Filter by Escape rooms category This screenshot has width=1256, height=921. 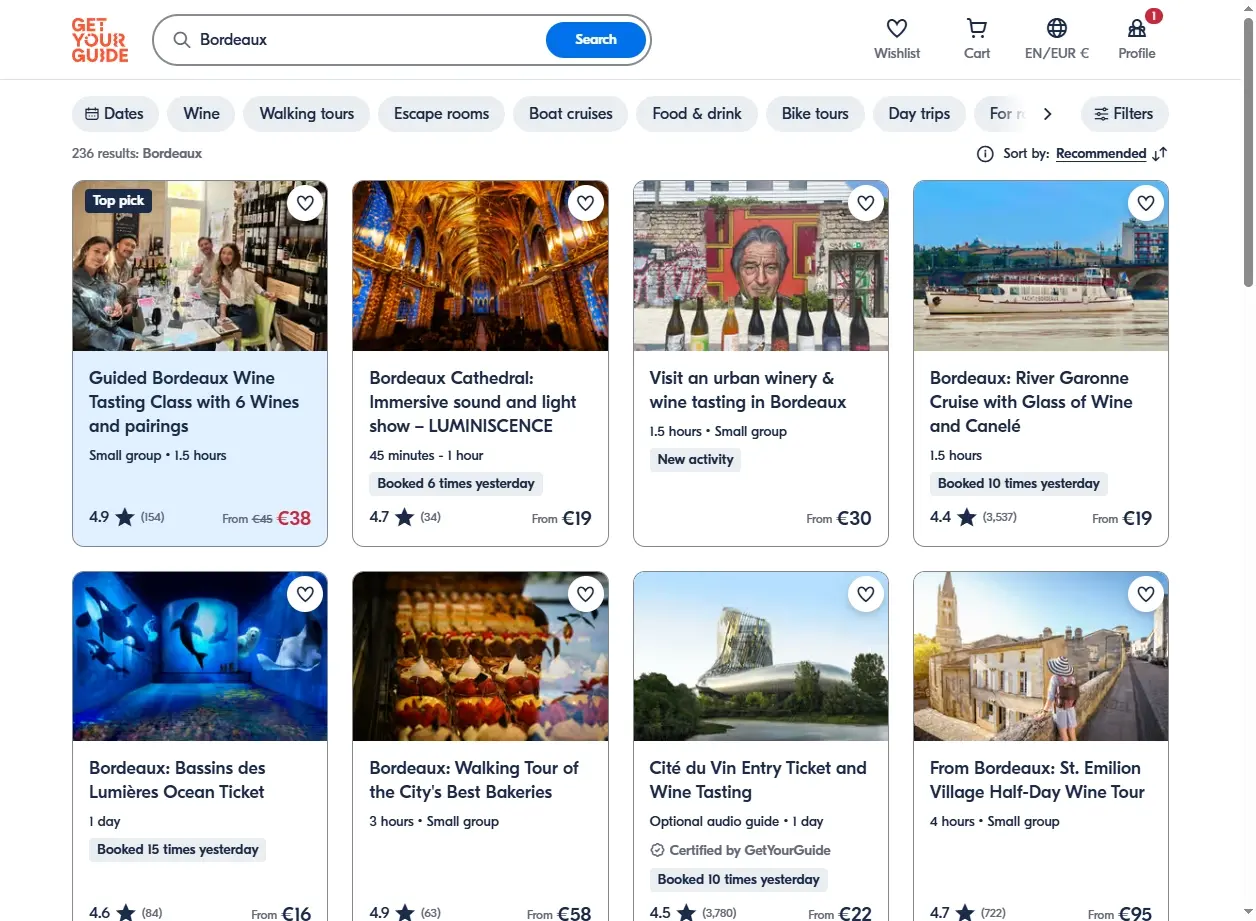coord(441,114)
